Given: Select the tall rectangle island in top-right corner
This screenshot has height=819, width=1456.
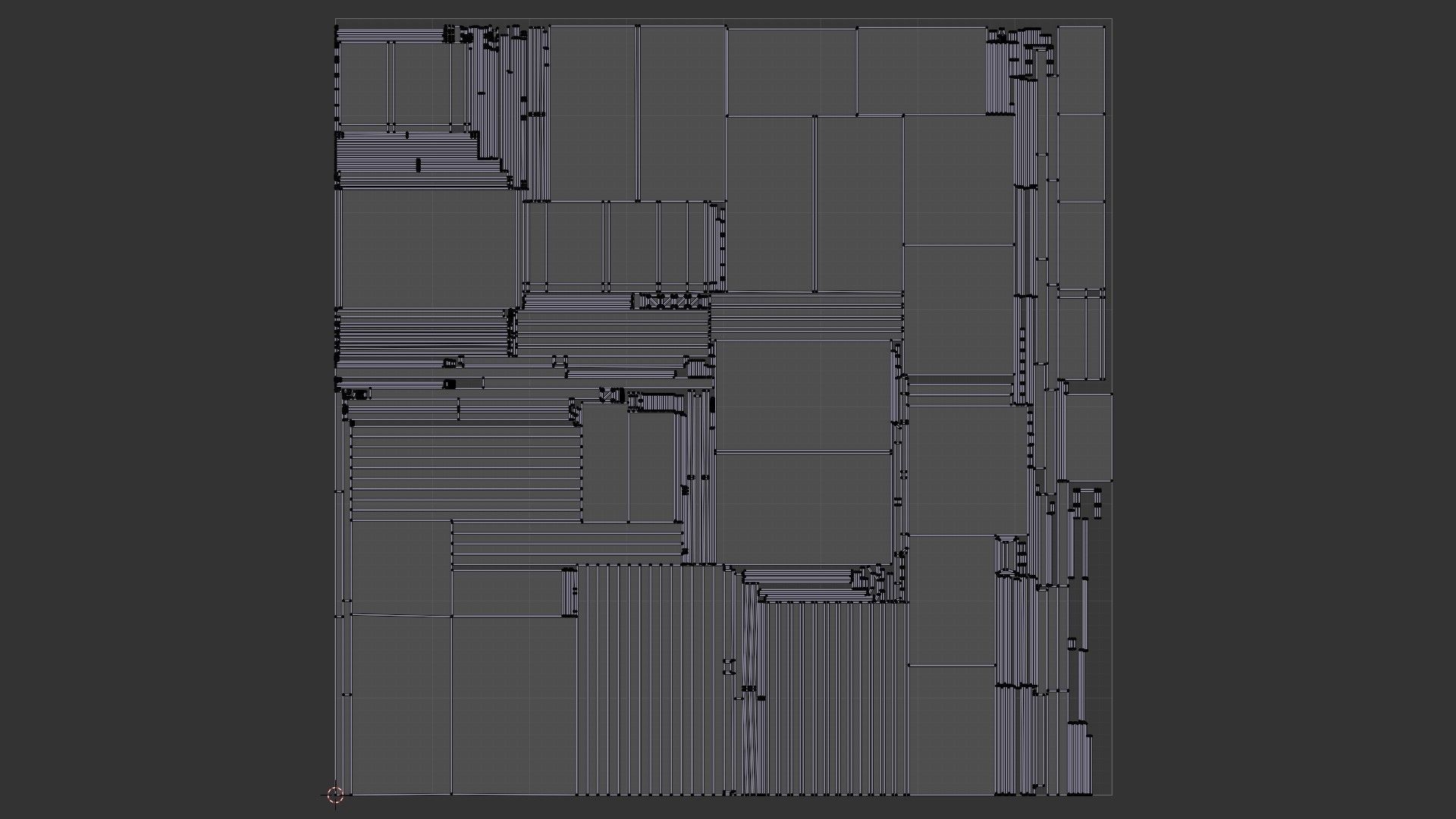Looking at the screenshot, I should [x=1080, y=70].
